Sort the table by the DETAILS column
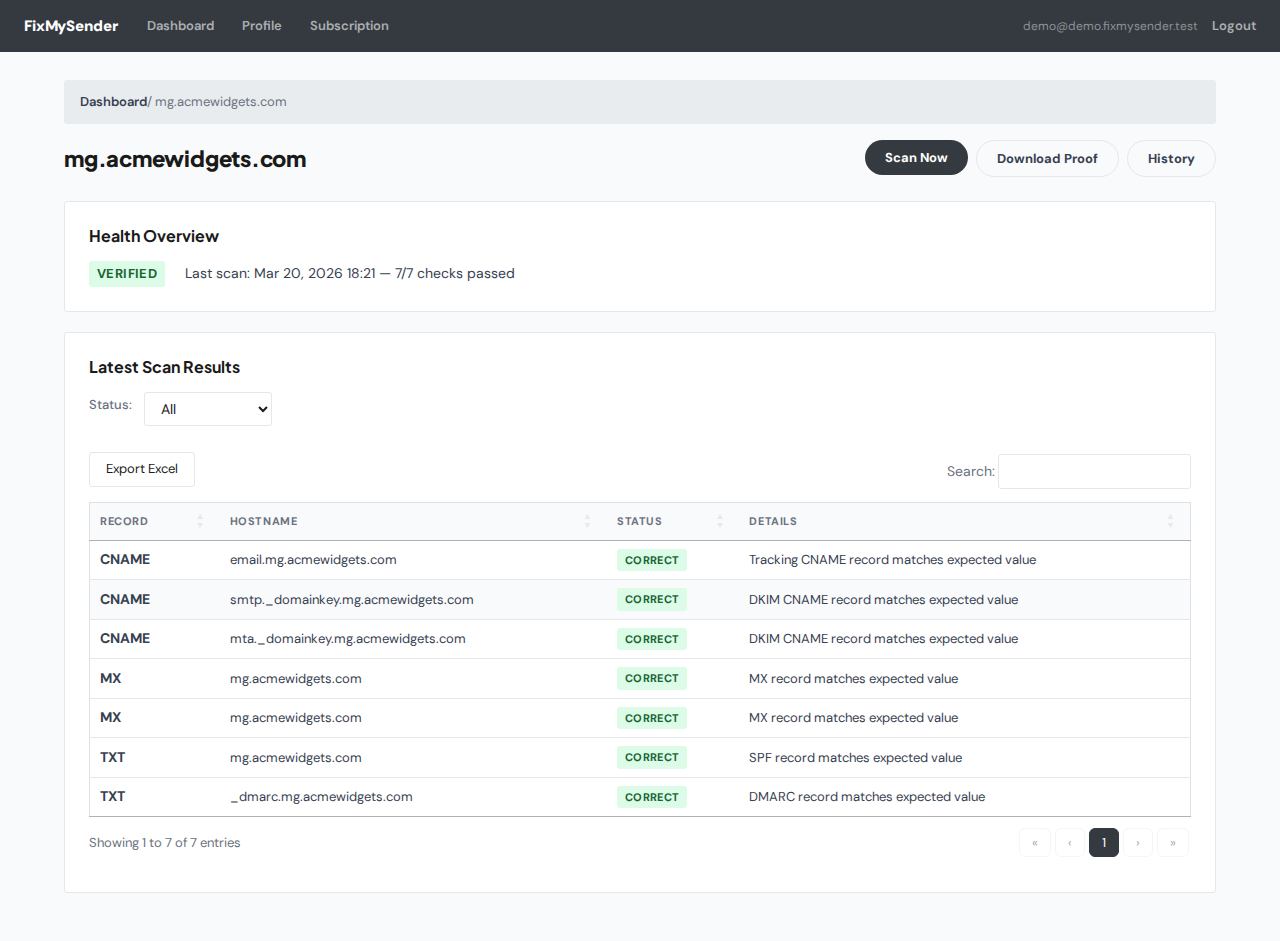This screenshot has width=1280, height=941. [773, 521]
